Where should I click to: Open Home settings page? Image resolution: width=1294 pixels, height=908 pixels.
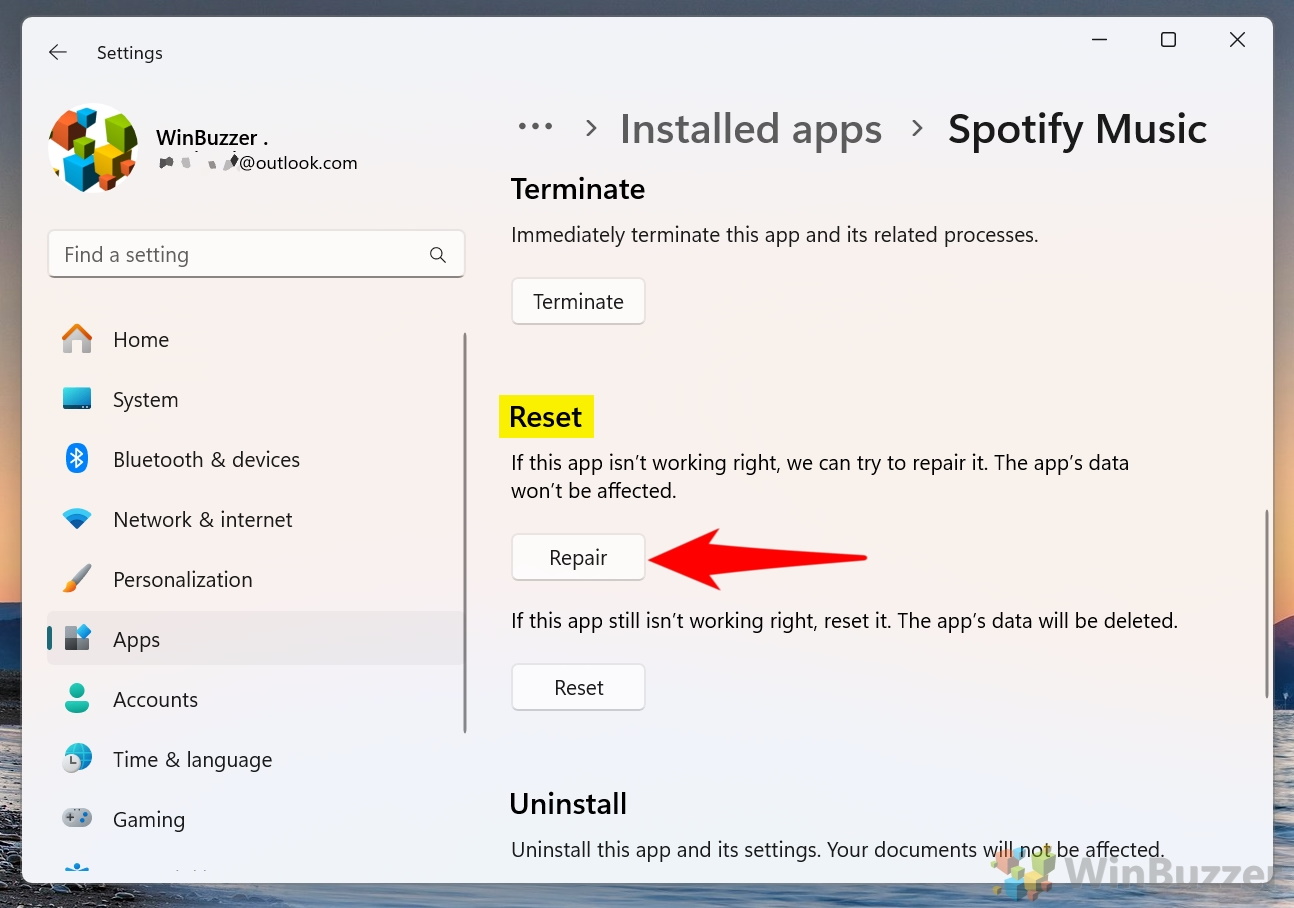coord(141,340)
